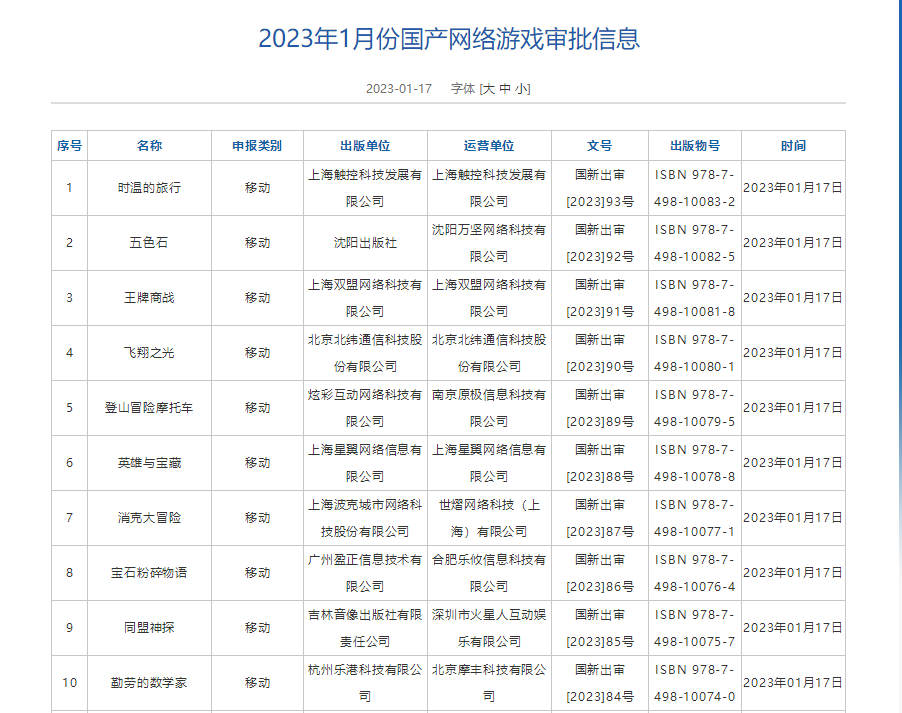The image size is (902, 713).
Task: Click the 时间 column header
Action: pyautogui.click(x=793, y=146)
